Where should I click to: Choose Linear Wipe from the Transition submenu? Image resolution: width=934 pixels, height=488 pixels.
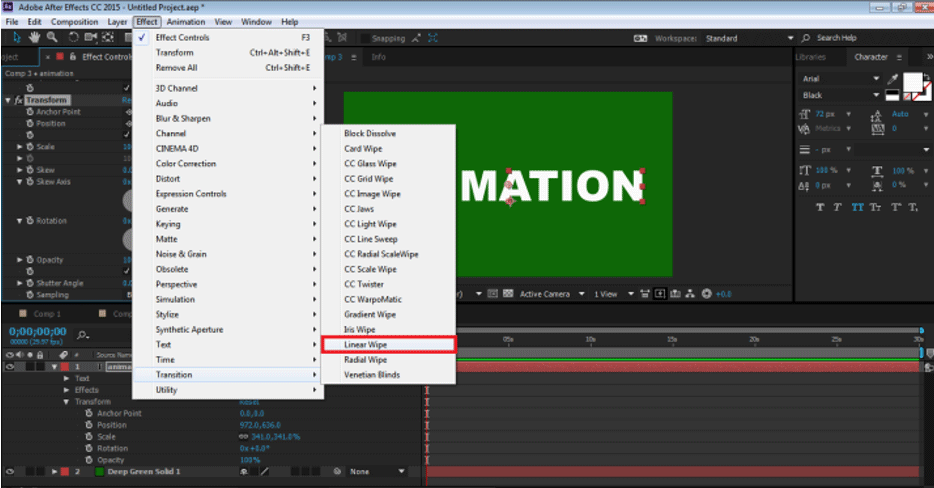[366, 344]
